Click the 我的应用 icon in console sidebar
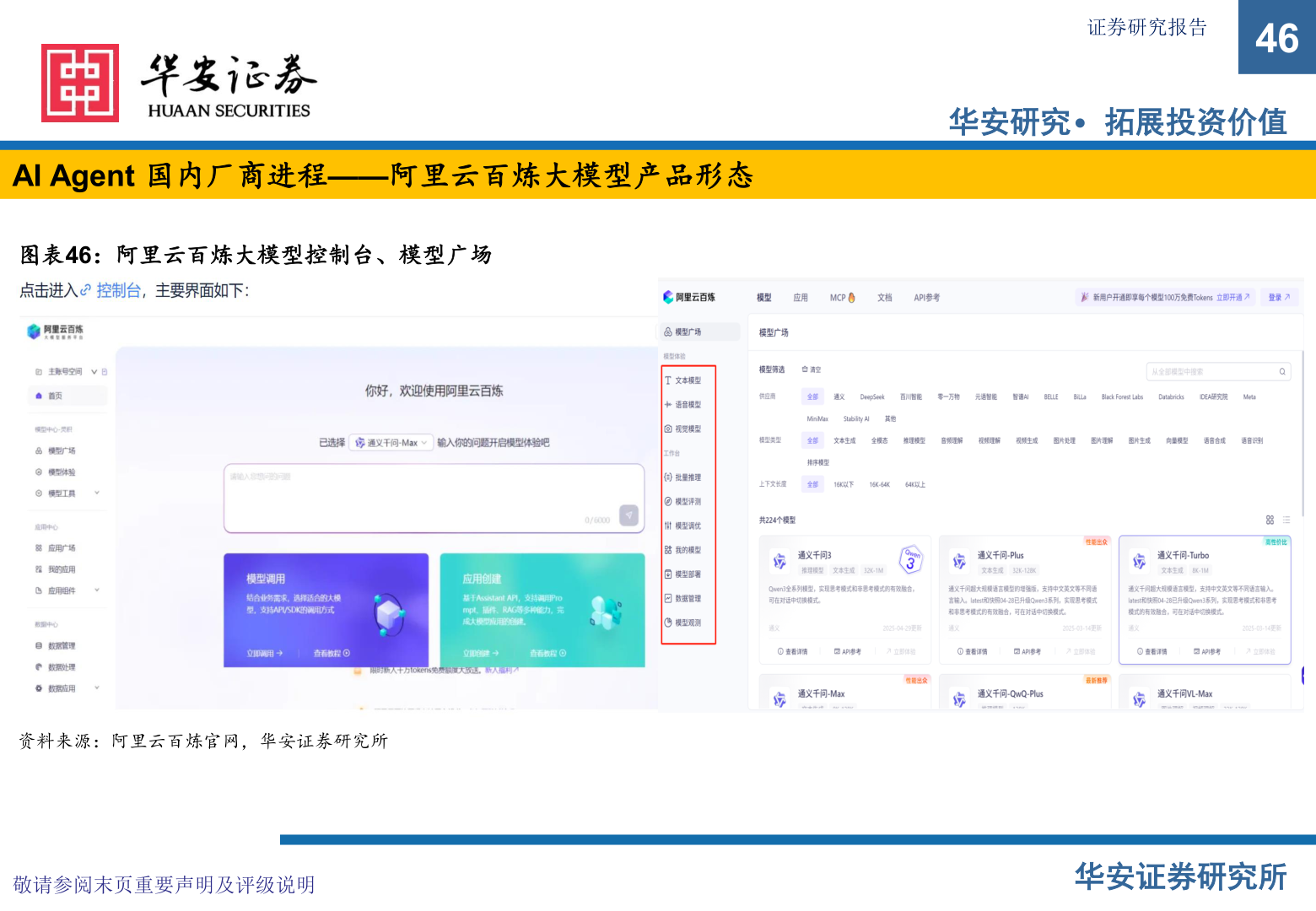This screenshot has width=1316, height=911. [39, 569]
